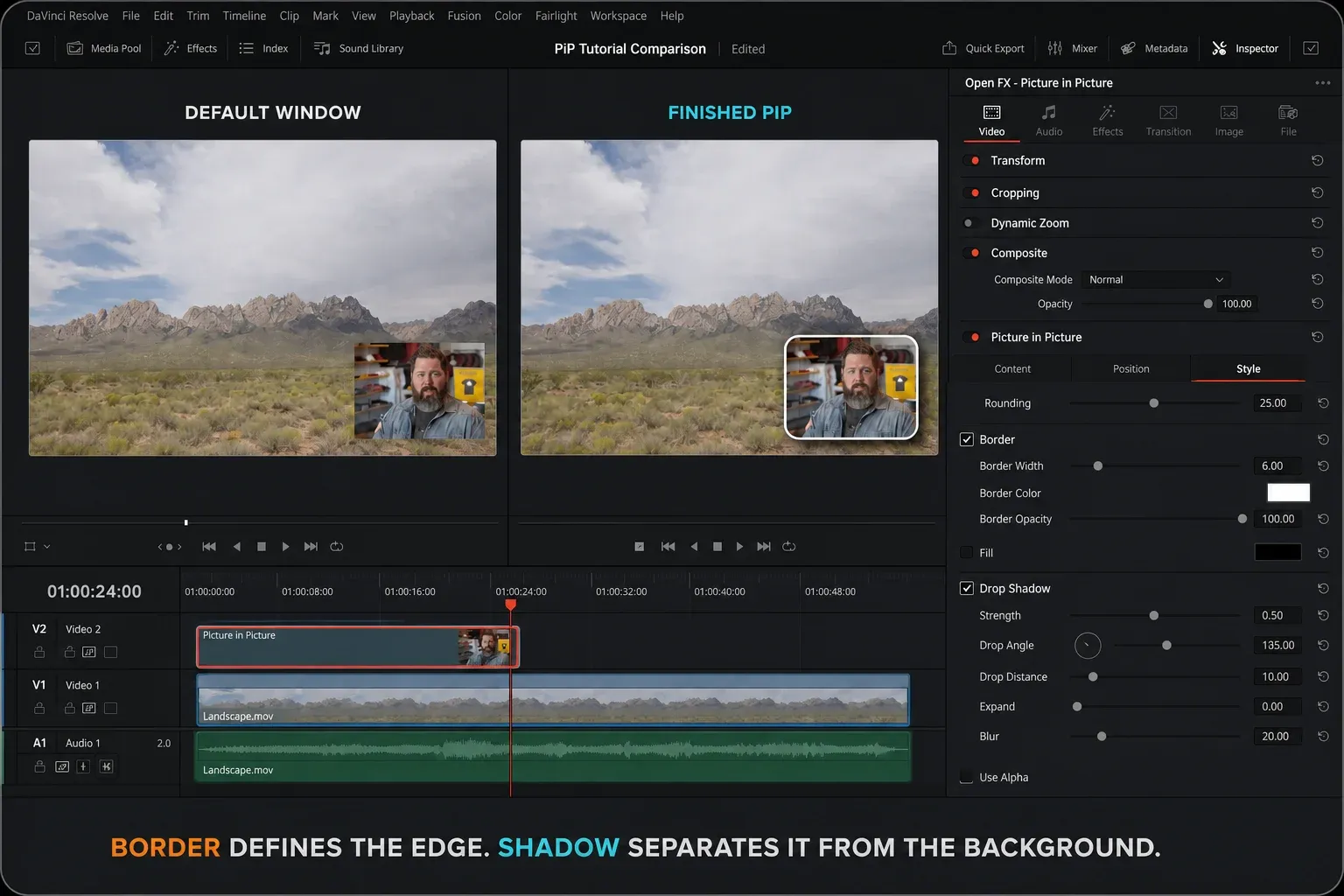Lock the Audio 1 track
Image resolution: width=1344 pixels, height=896 pixels.
pos(39,766)
